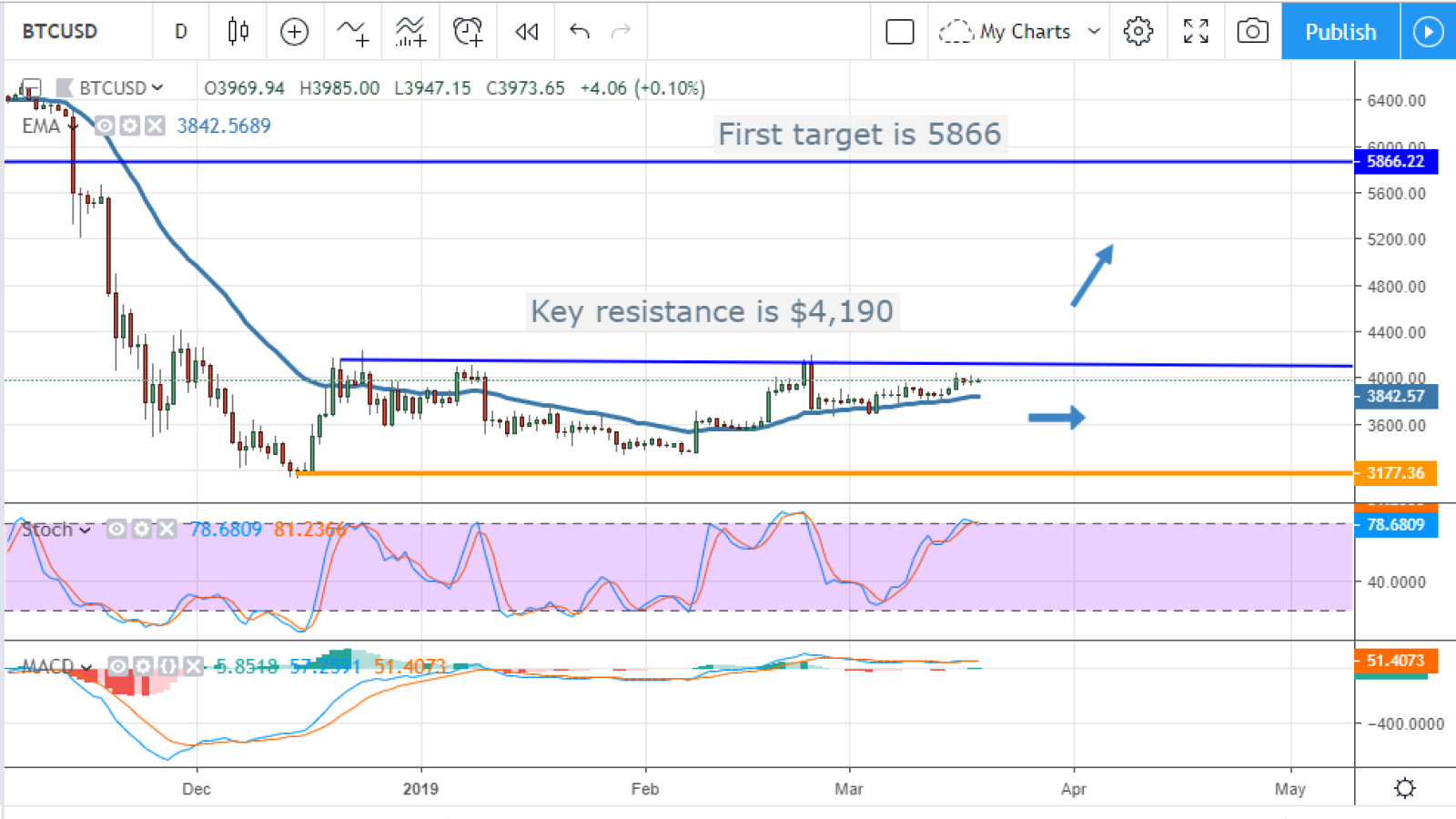The height and width of the screenshot is (819, 1456).
Task: Click the 2019 label on time axis
Action: (x=420, y=789)
